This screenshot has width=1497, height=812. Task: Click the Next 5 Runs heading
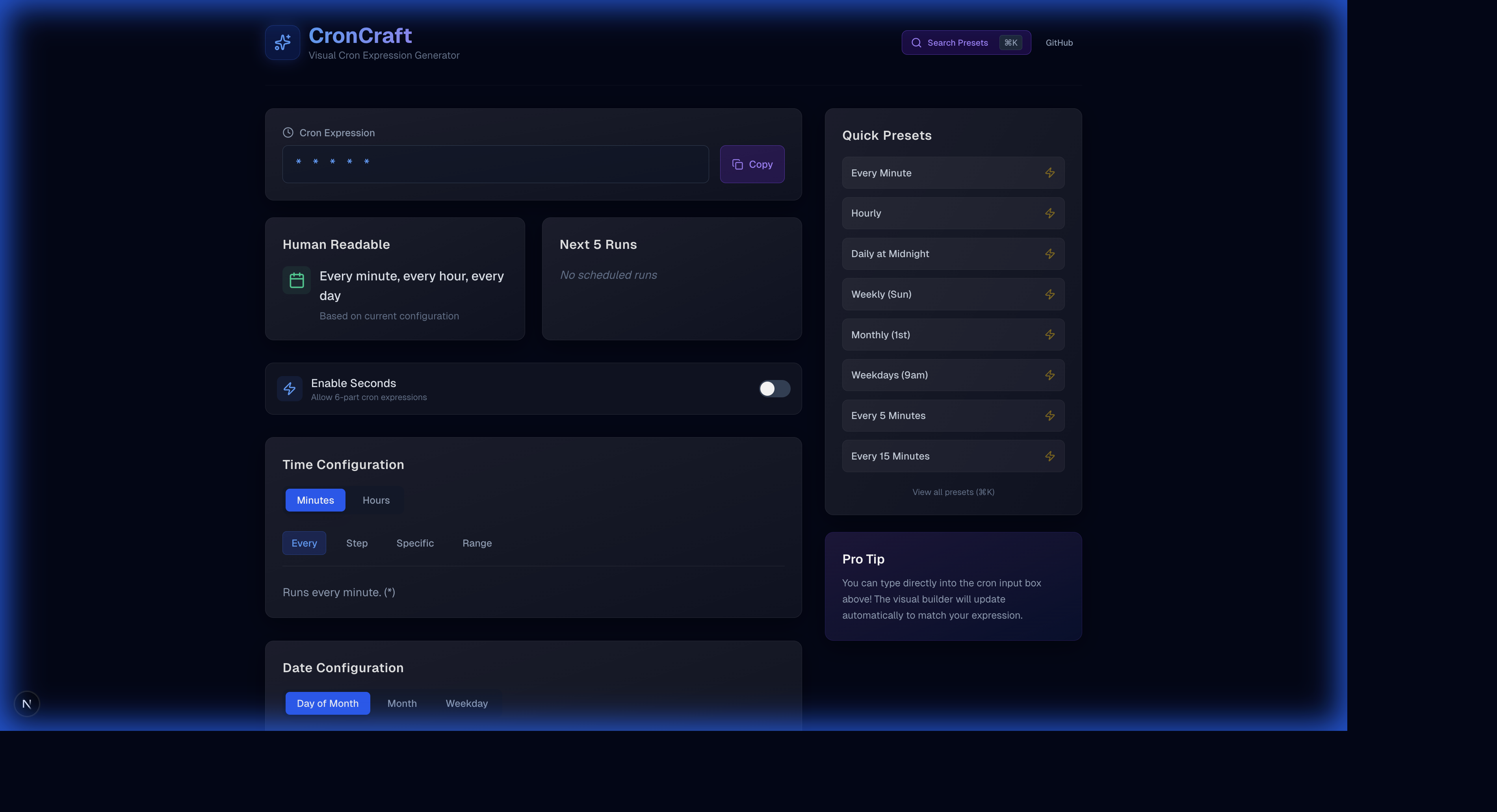pos(598,245)
